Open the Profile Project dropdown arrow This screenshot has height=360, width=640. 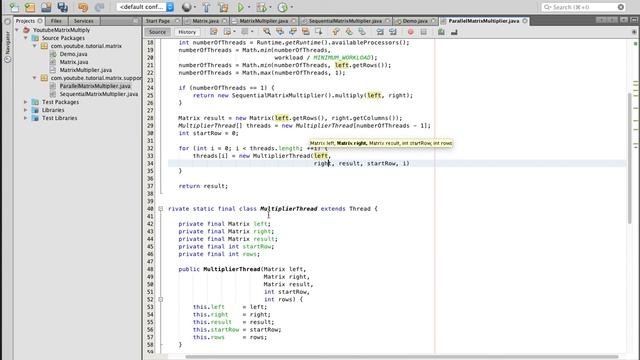(291, 7)
